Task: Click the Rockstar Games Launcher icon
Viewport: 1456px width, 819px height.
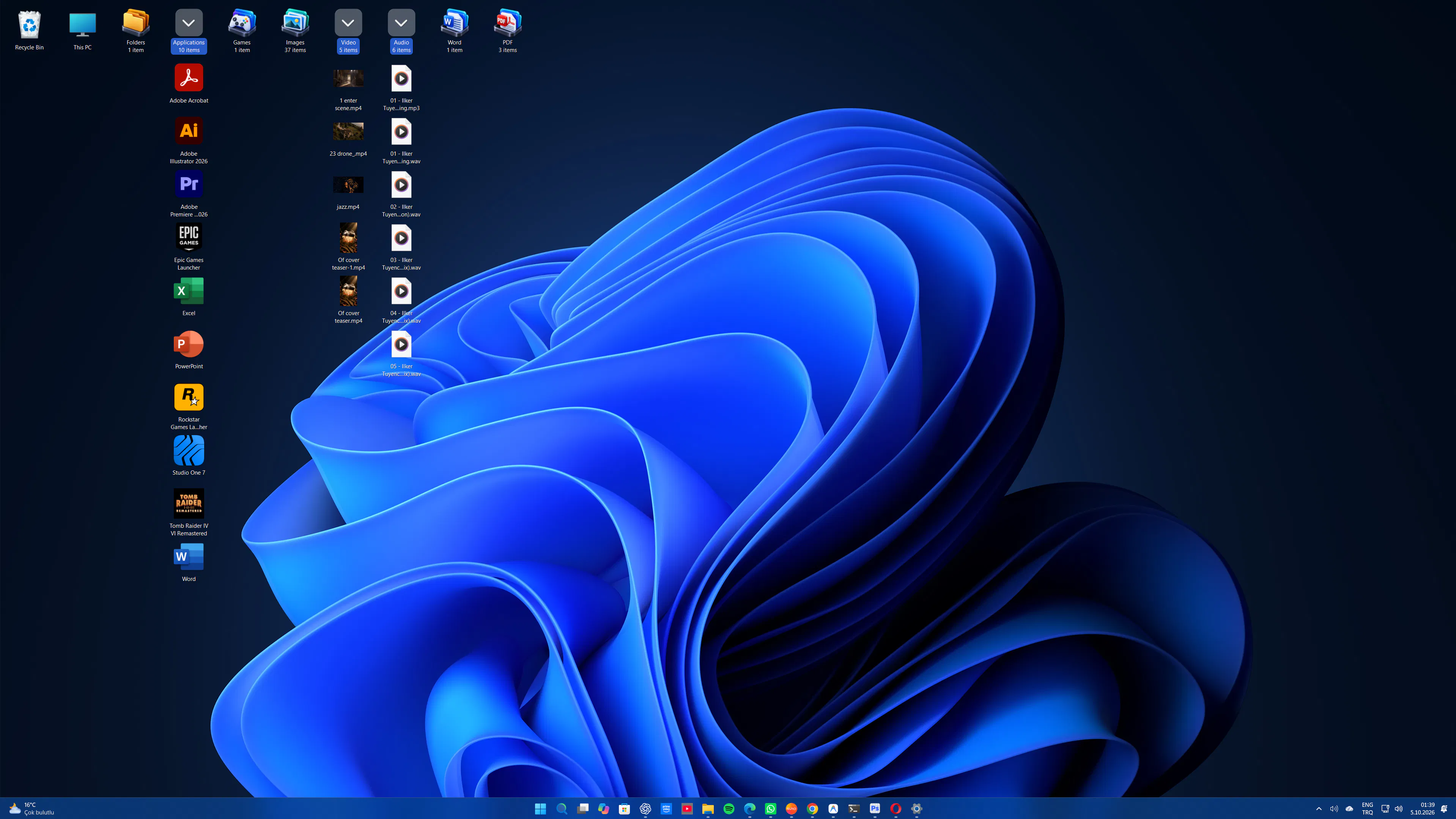Action: (x=189, y=406)
